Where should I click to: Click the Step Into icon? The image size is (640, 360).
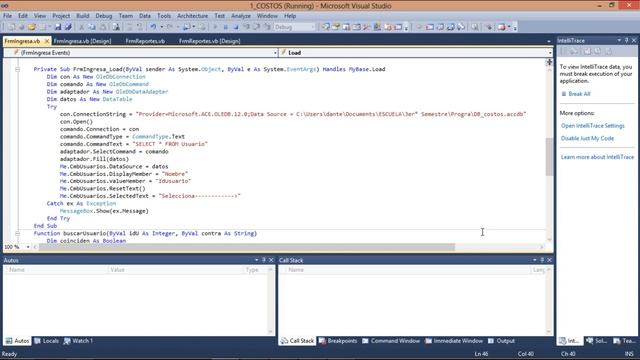tap(247, 27)
